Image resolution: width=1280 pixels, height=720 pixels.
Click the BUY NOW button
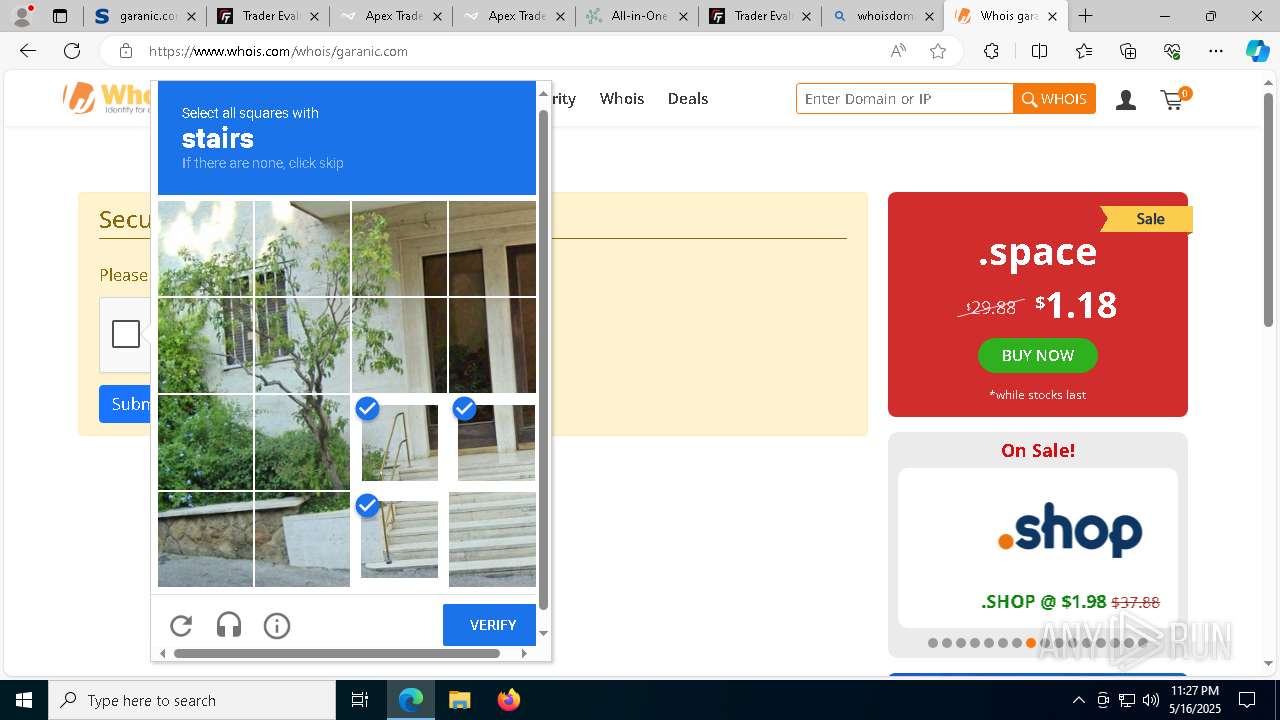tap(1038, 355)
